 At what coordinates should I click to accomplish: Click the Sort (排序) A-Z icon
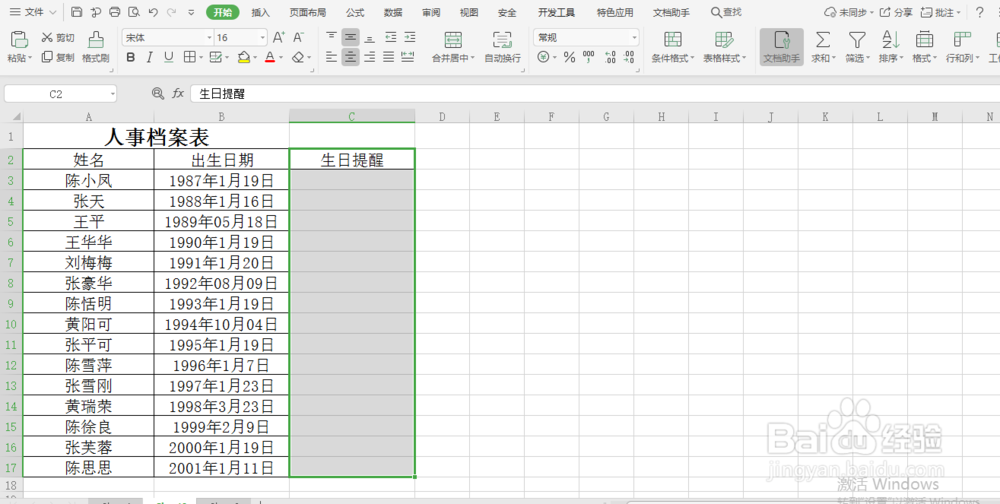click(x=891, y=41)
